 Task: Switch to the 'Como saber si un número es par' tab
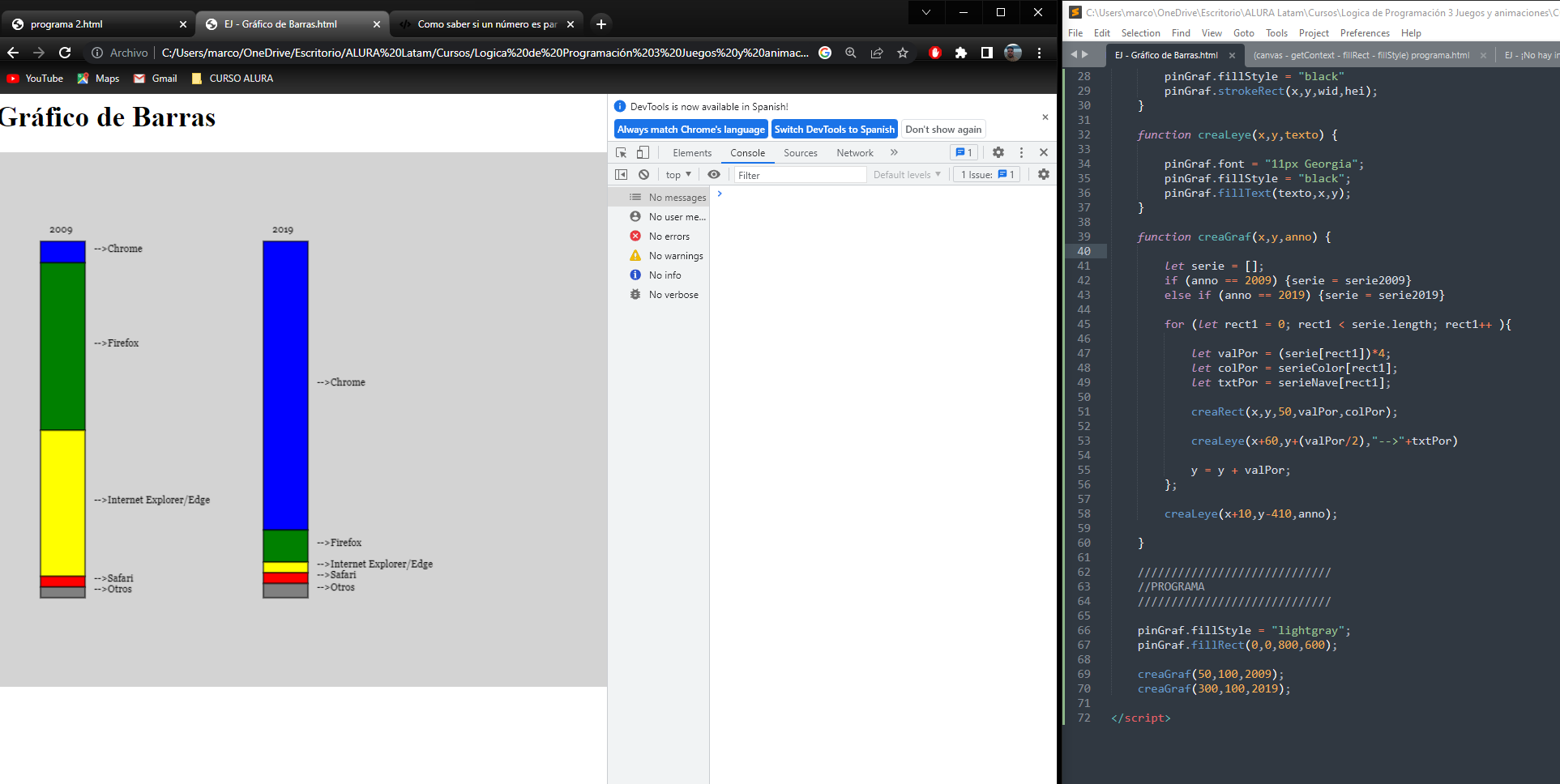click(486, 24)
